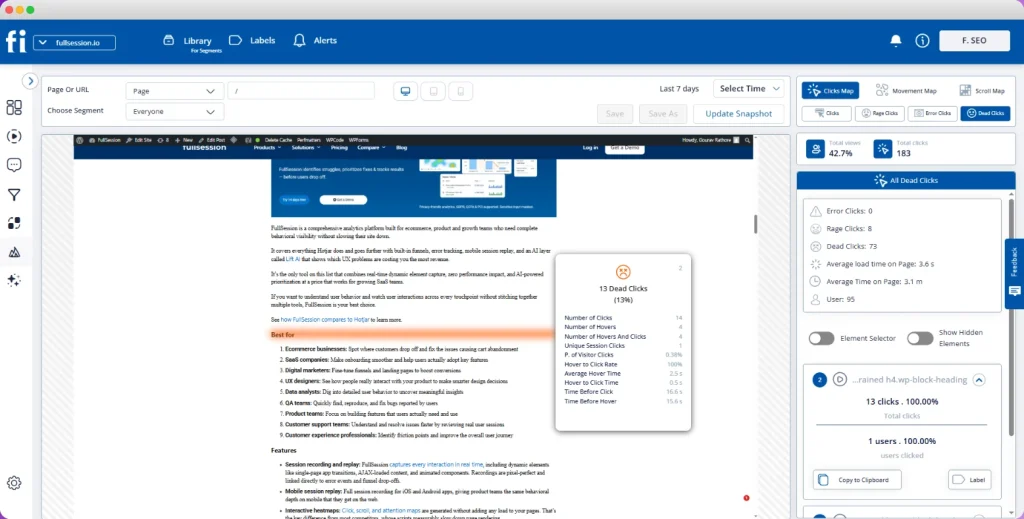Open the how FullSession compares to Hotjar link
This screenshot has height=519, width=1024.
tap(325, 320)
